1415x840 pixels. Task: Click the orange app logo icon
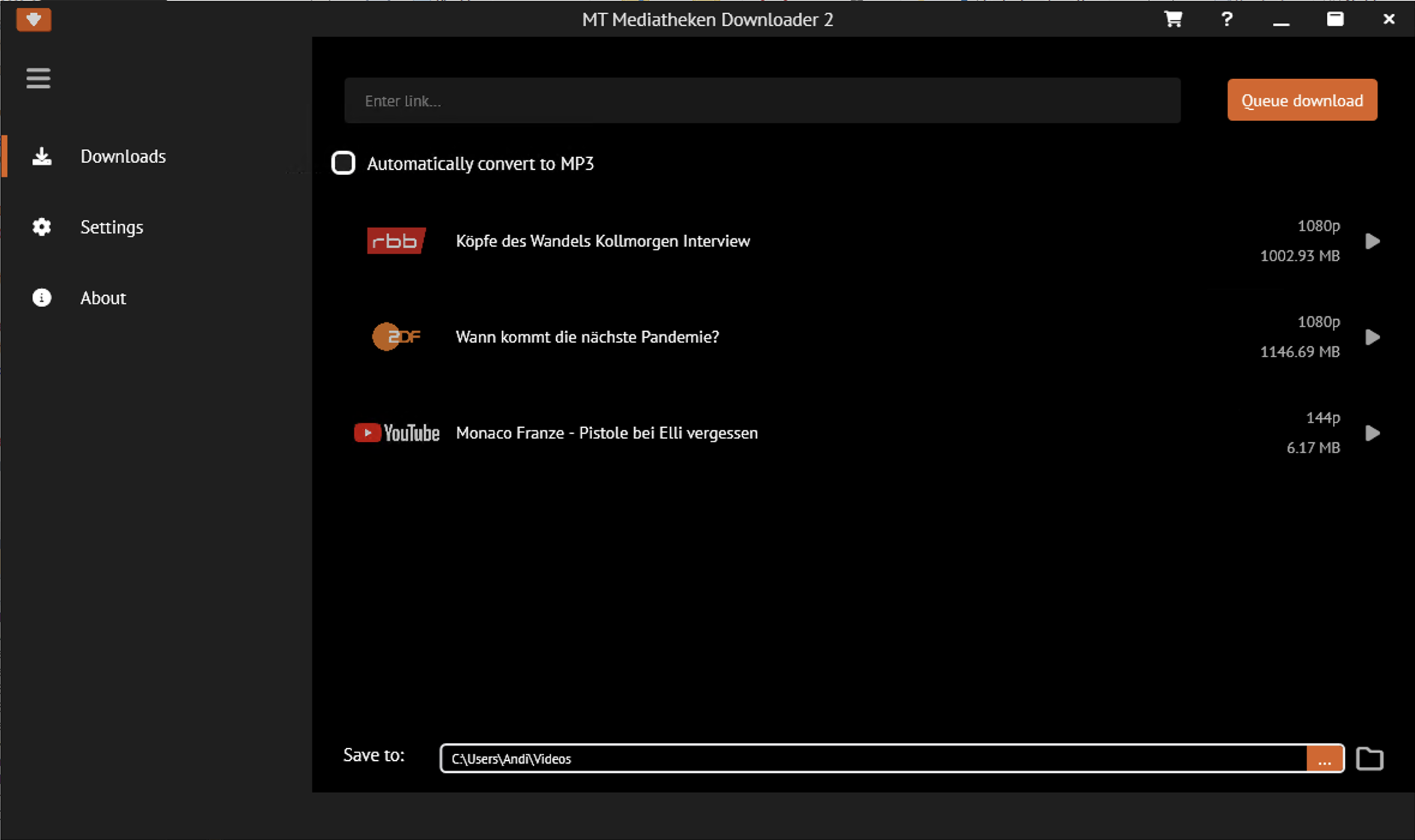click(x=34, y=19)
